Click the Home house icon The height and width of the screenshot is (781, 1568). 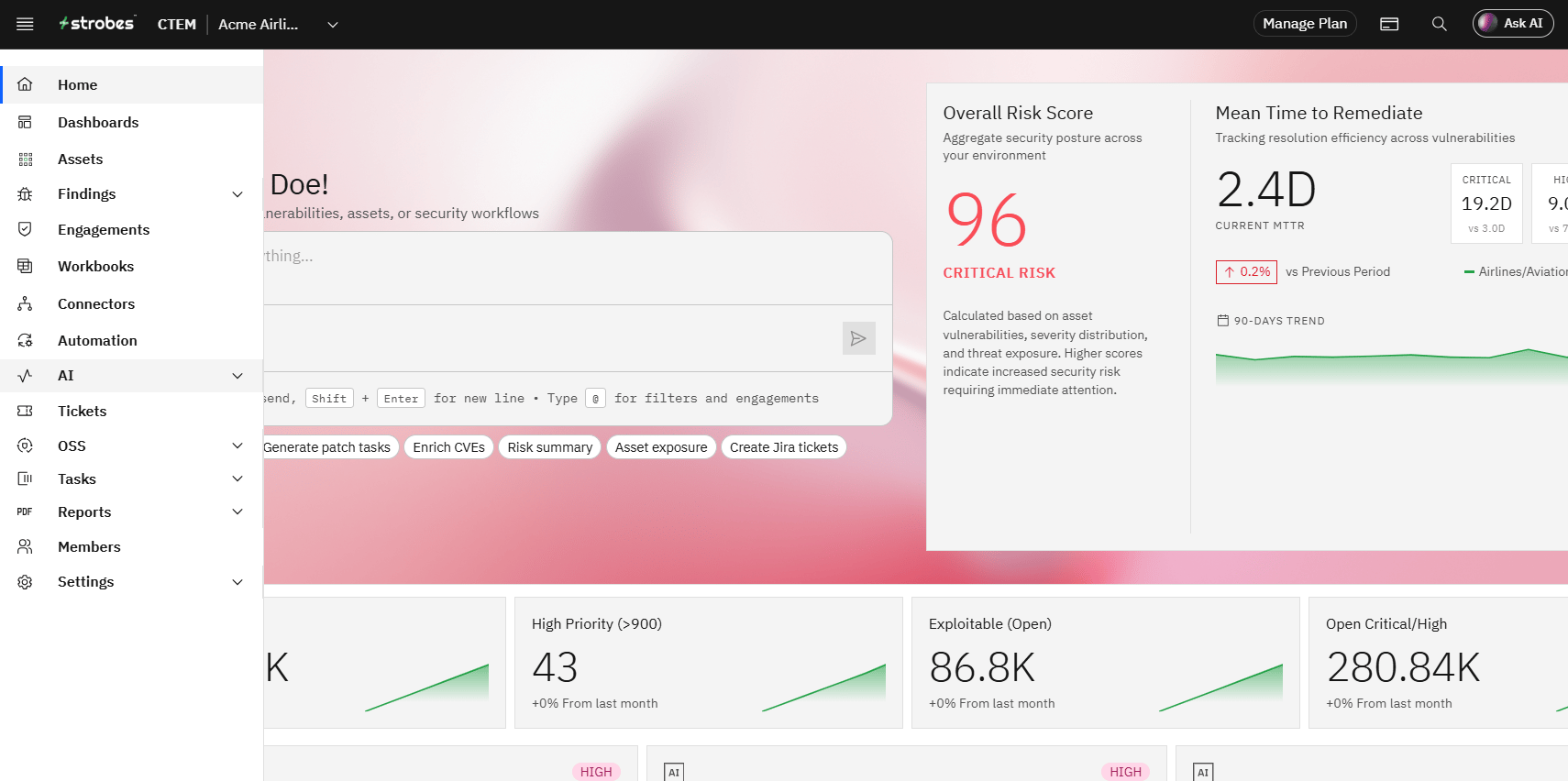point(25,84)
